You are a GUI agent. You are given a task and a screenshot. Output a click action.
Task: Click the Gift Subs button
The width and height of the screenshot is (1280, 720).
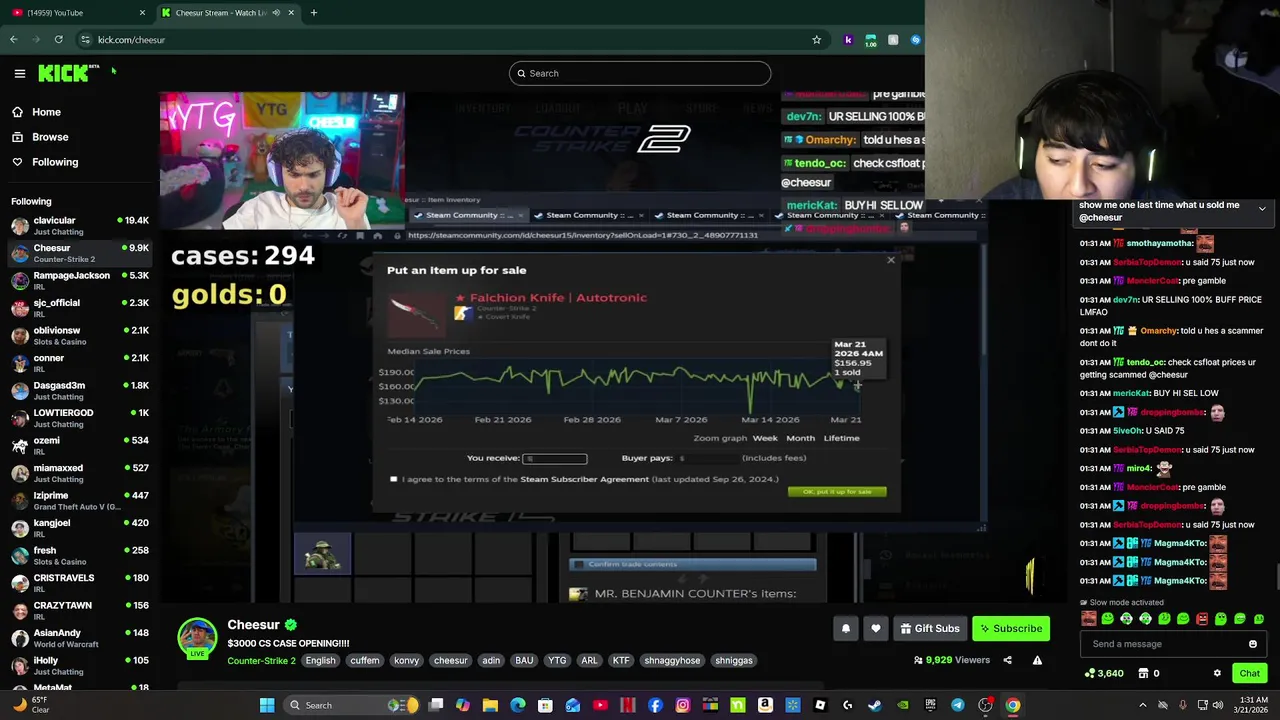point(929,628)
